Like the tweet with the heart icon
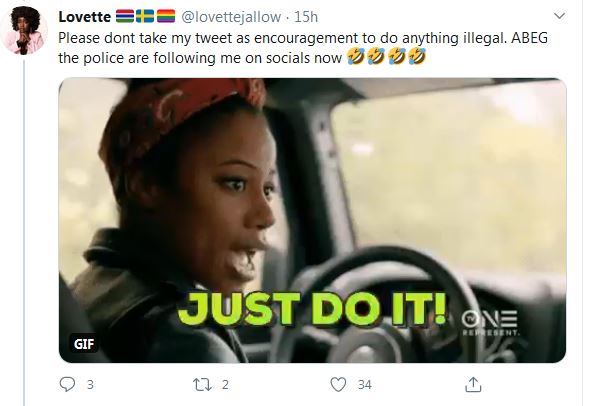 click(x=338, y=384)
